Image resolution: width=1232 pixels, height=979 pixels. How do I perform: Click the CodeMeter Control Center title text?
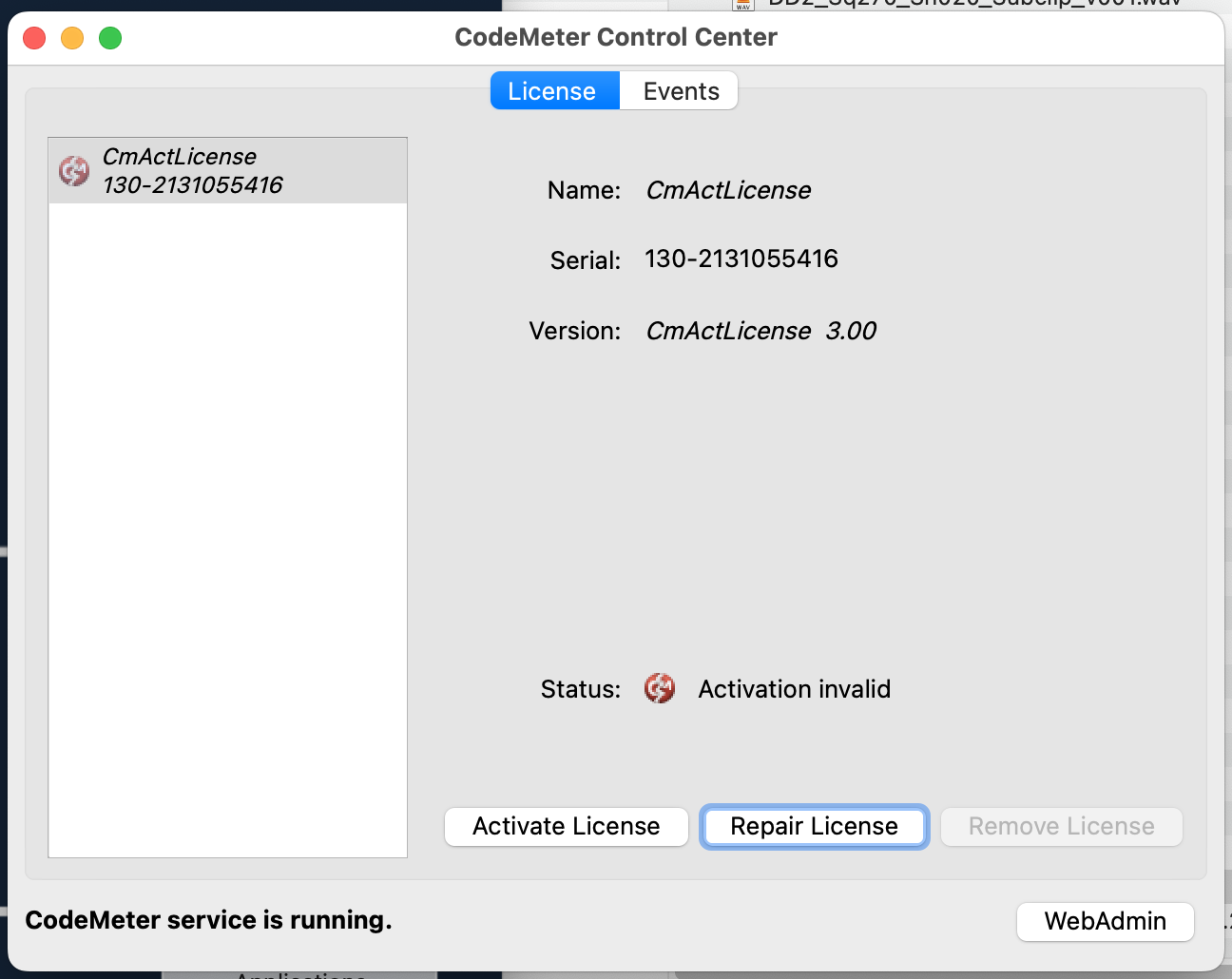[616, 37]
